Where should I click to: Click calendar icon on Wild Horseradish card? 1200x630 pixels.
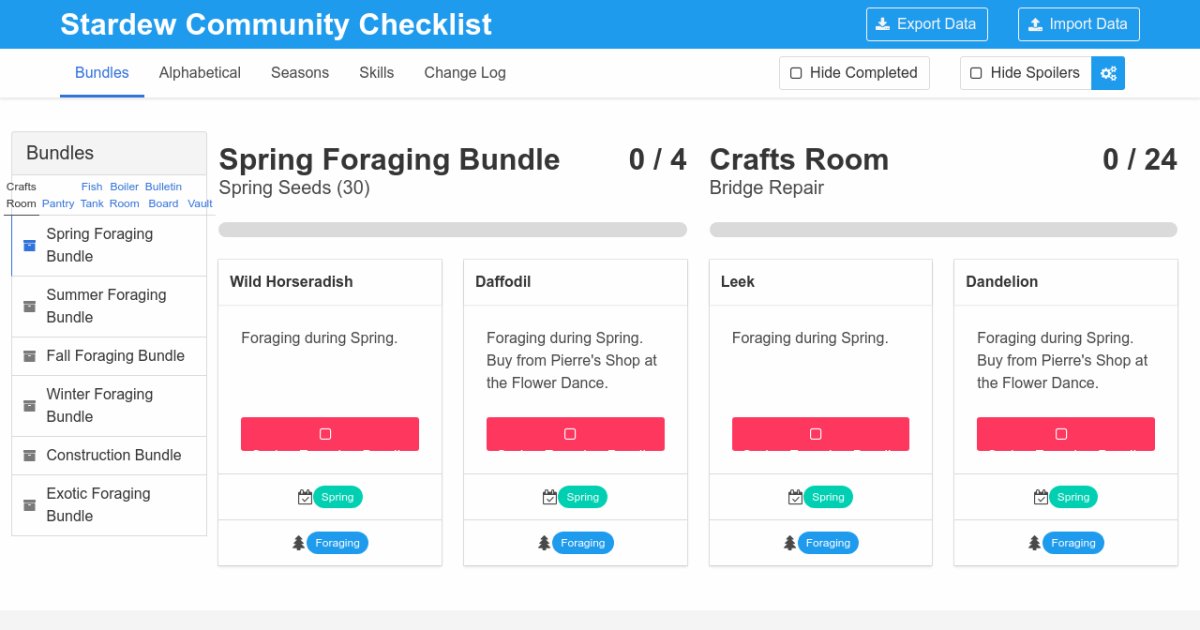pyautogui.click(x=304, y=497)
